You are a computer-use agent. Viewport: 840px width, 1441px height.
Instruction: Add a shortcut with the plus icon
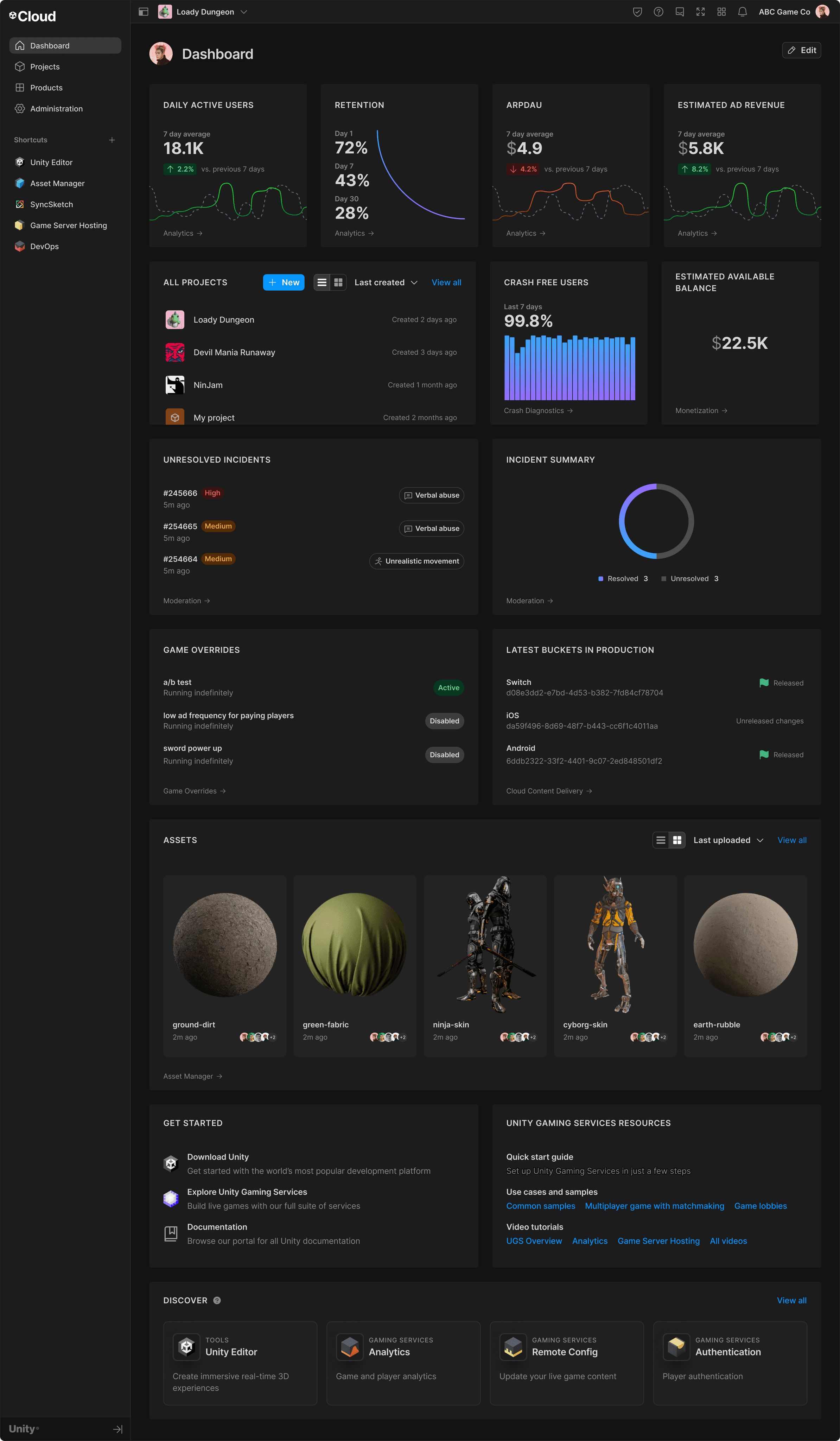[112, 140]
